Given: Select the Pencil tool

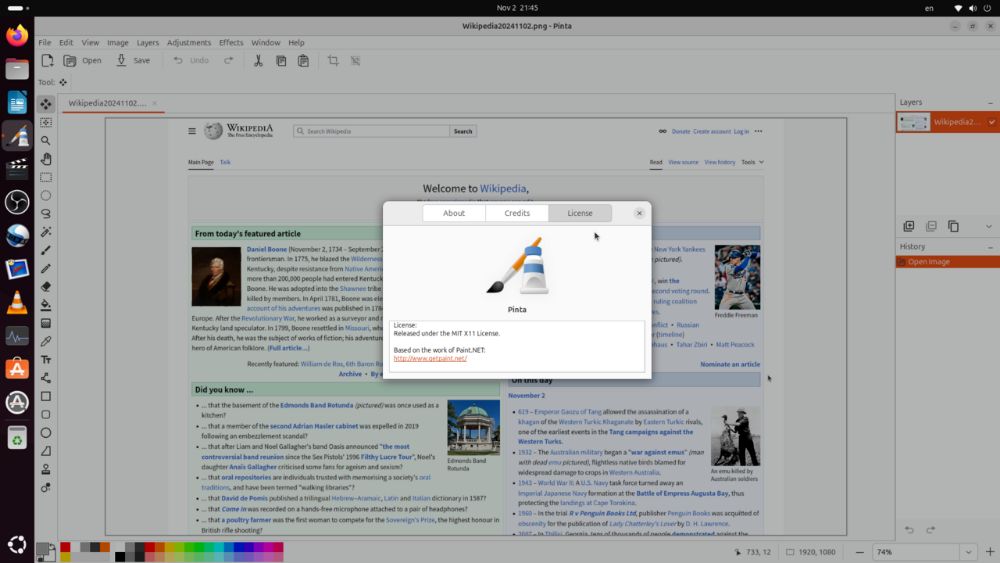Looking at the screenshot, I should (46, 268).
